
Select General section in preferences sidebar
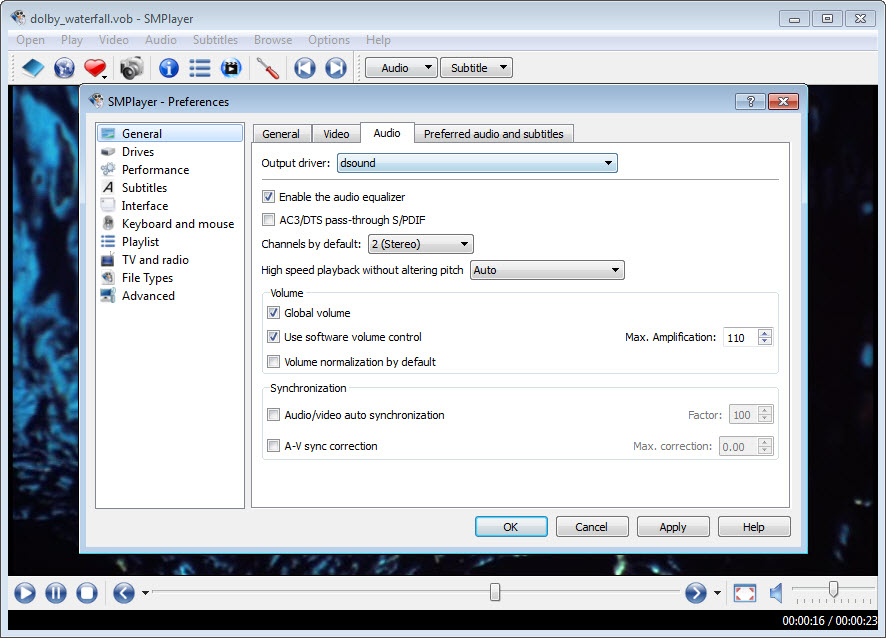tap(170, 133)
